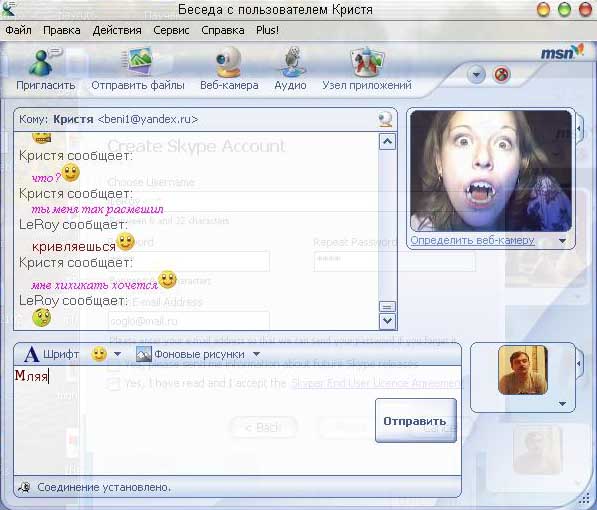The height and width of the screenshot is (510, 597).
Task: Open the Правка menu
Action: (61, 30)
